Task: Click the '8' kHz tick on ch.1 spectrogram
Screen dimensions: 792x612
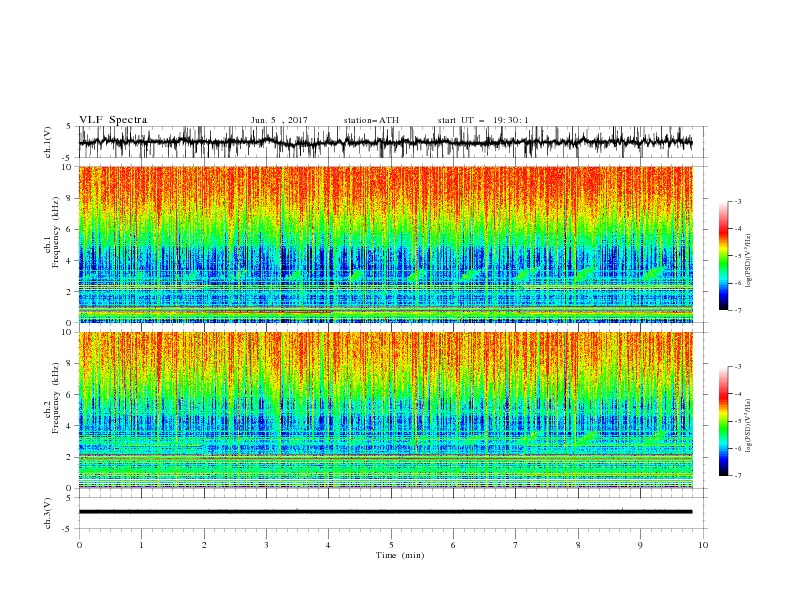Action: click(x=70, y=198)
